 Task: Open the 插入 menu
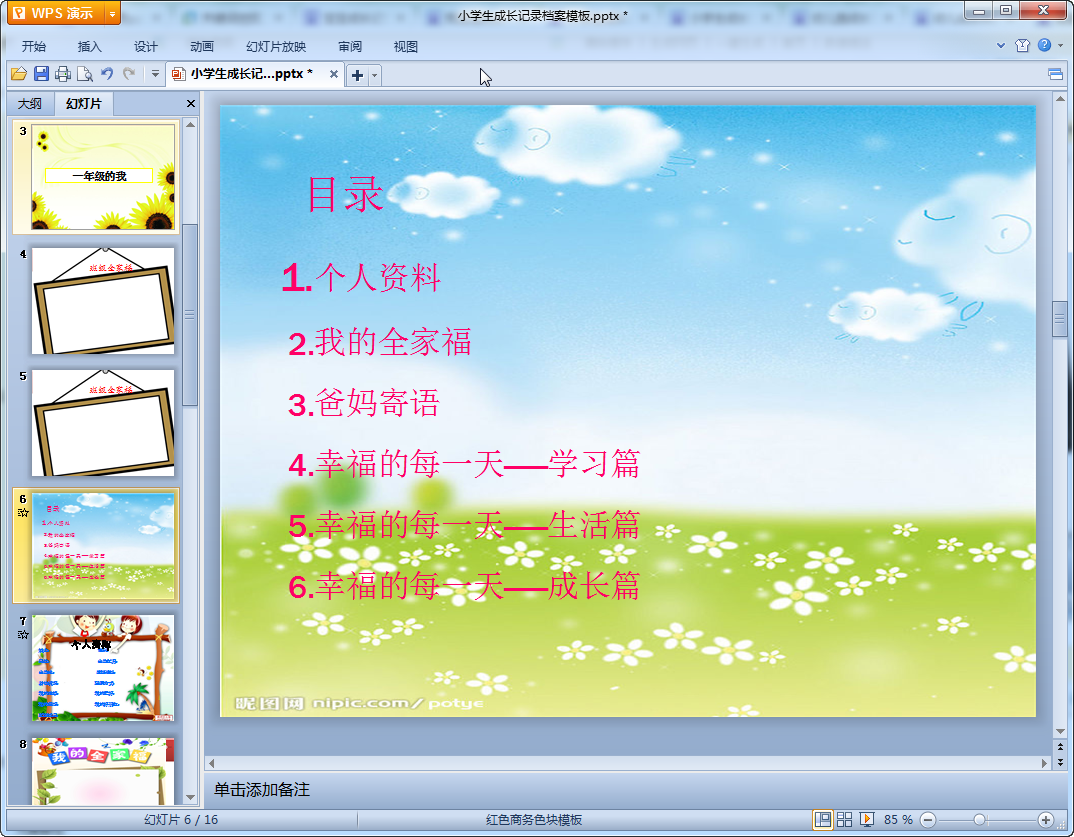[90, 47]
